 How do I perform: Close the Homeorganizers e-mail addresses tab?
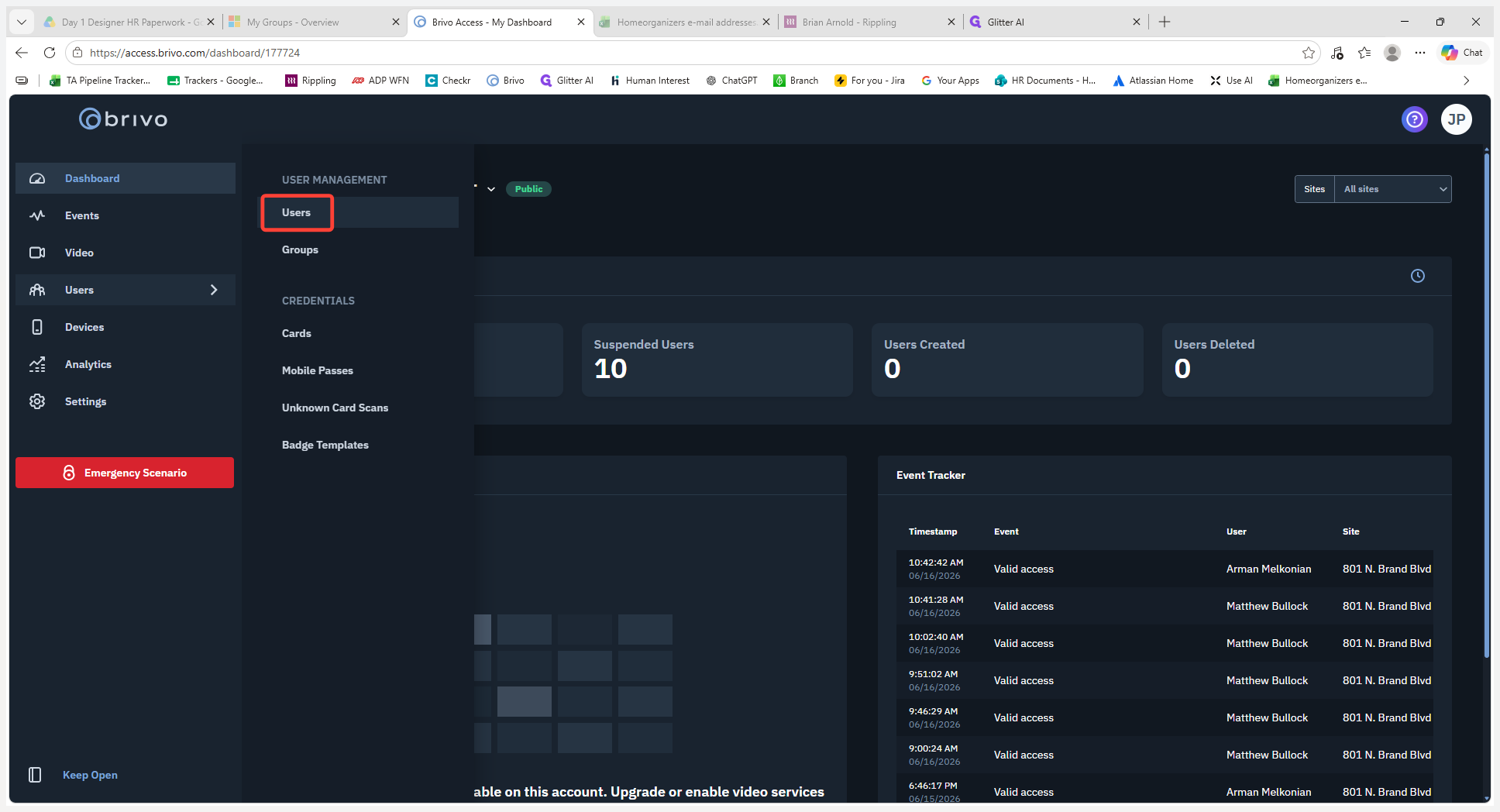tap(766, 22)
